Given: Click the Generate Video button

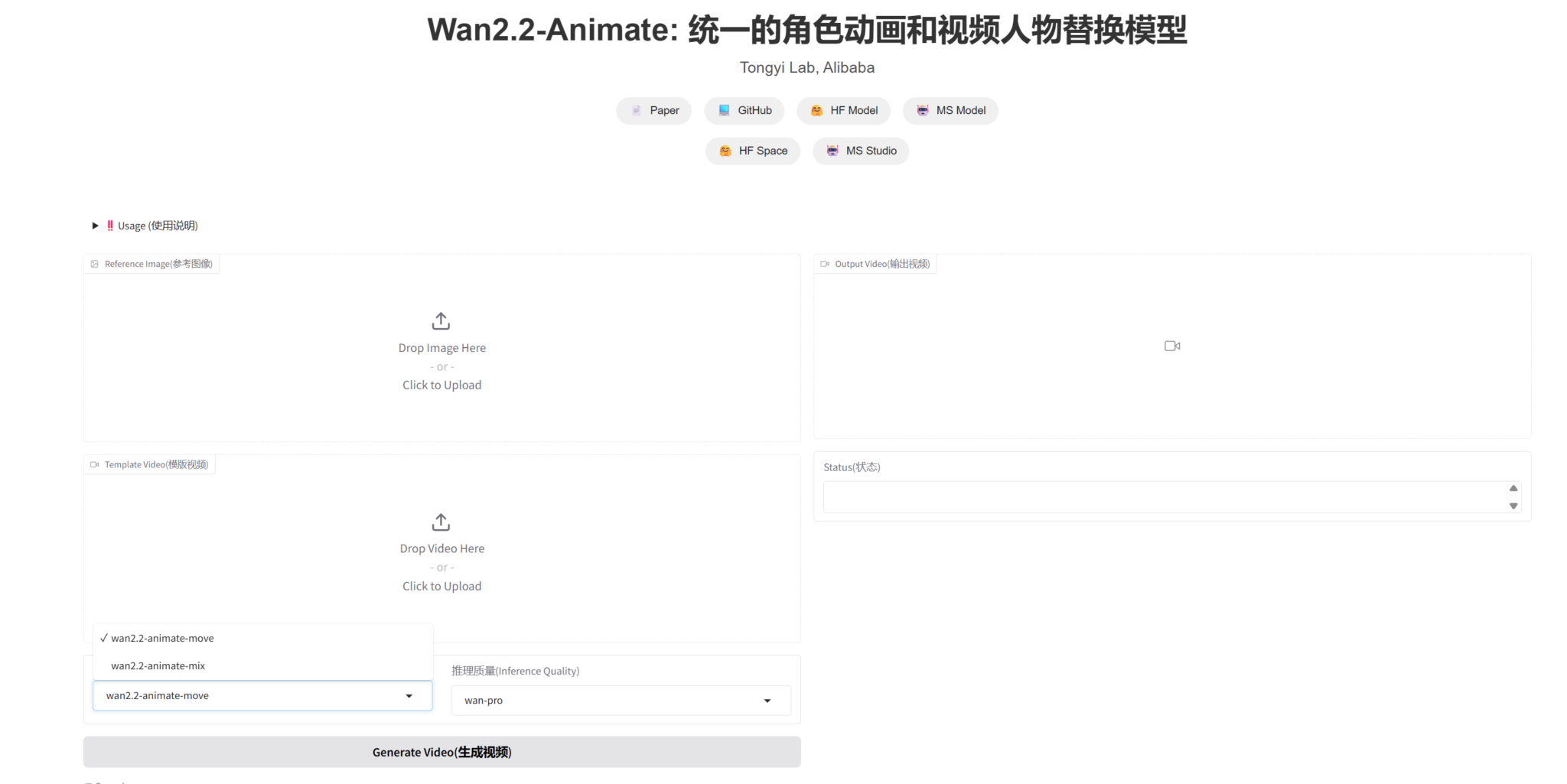Looking at the screenshot, I should (441, 752).
